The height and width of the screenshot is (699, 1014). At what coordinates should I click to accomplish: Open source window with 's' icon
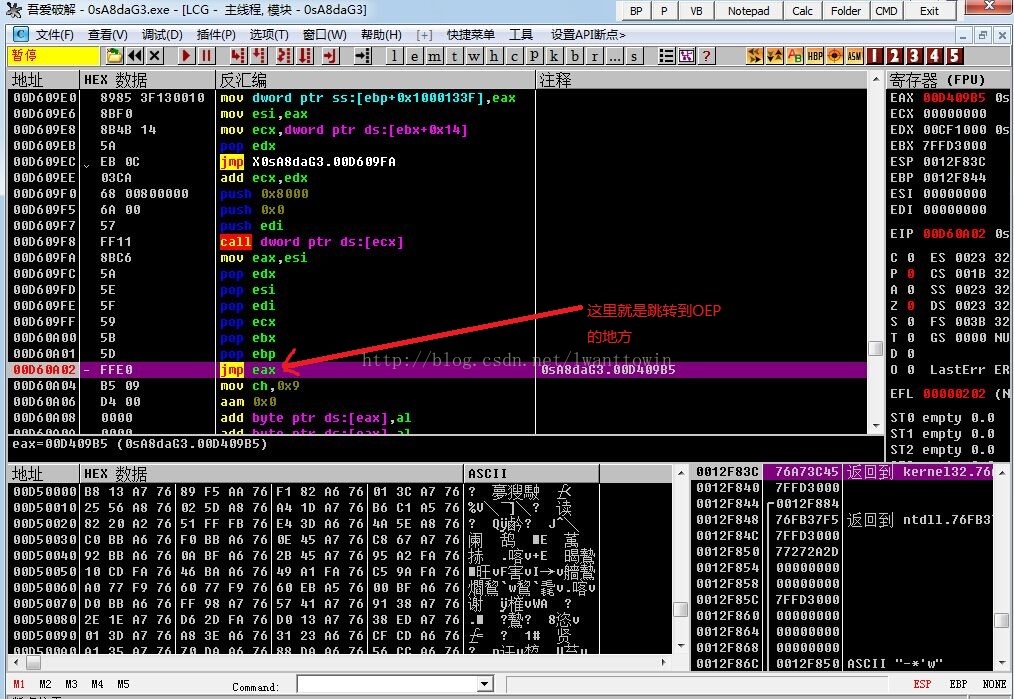coord(634,56)
